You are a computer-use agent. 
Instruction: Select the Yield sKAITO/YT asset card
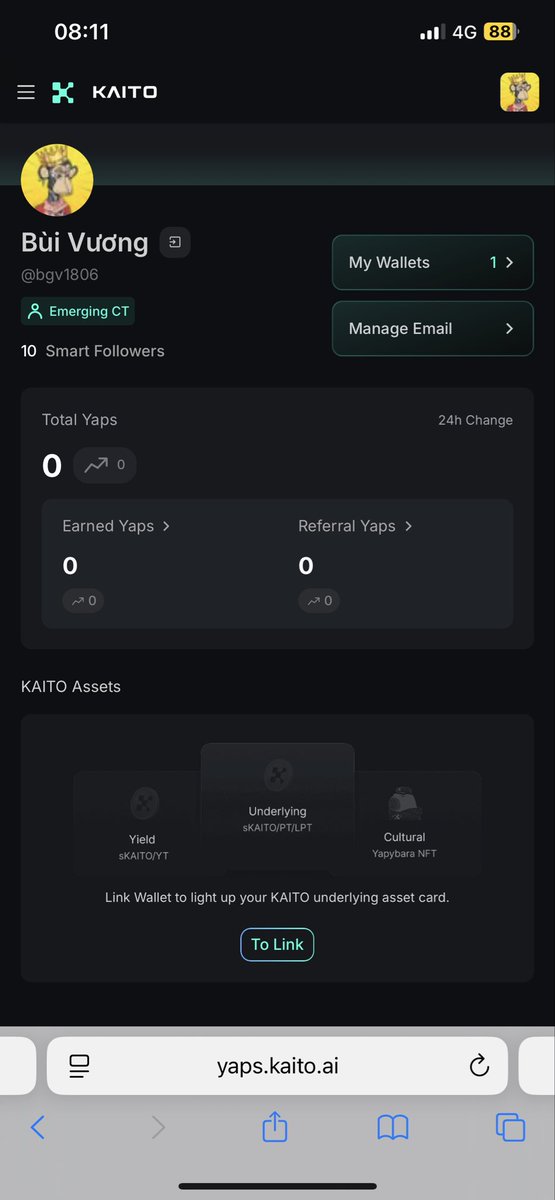[142, 822]
